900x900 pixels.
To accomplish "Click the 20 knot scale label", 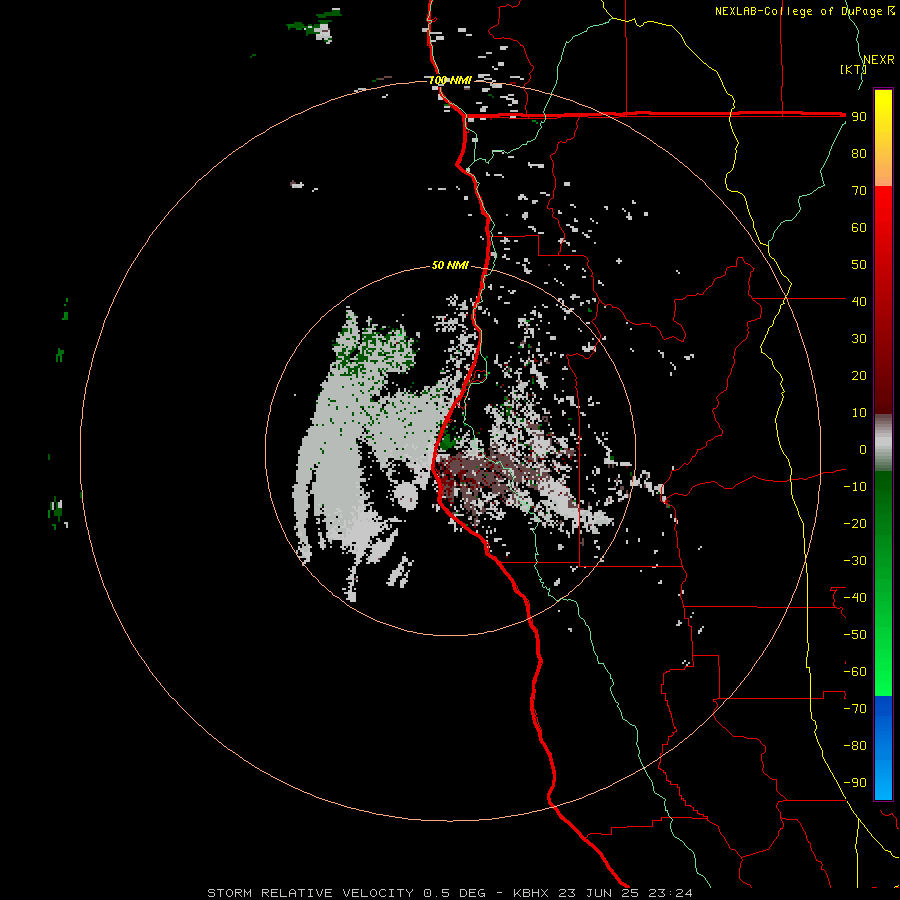I will 859,375.
